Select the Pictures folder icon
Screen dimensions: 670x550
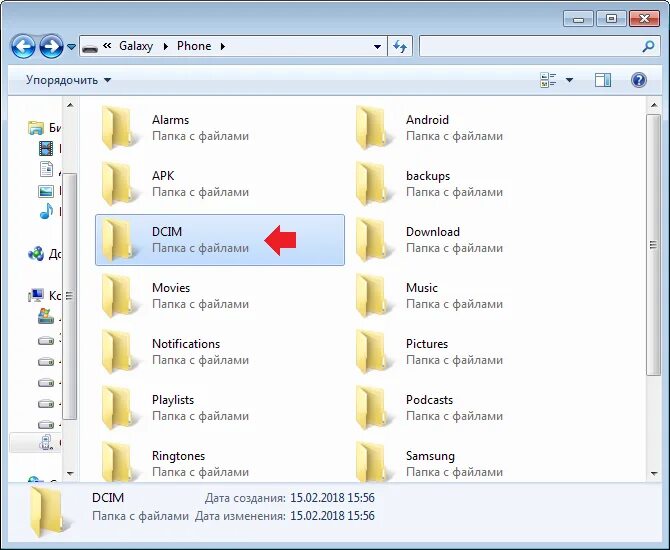click(374, 352)
